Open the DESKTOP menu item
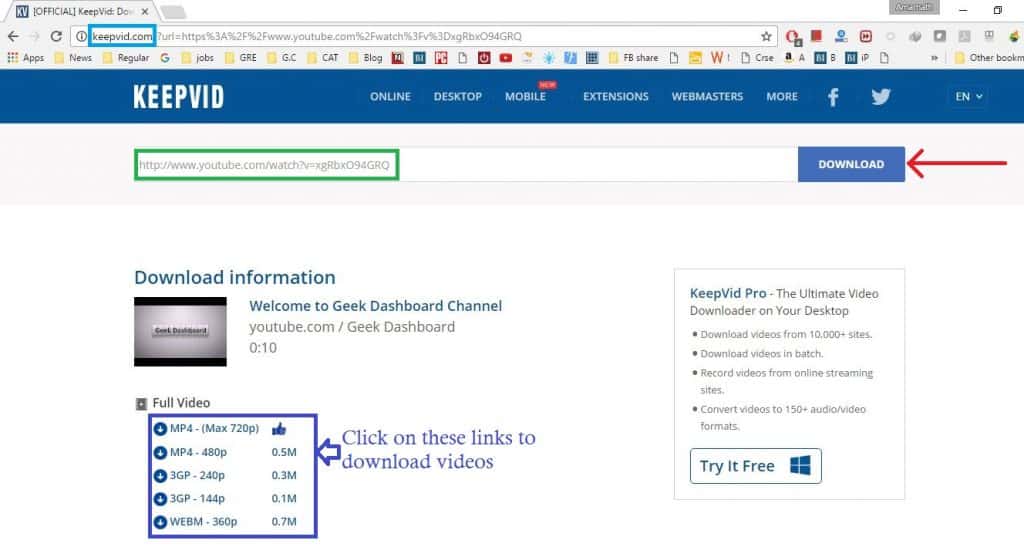This screenshot has height=547, width=1024. 458,97
